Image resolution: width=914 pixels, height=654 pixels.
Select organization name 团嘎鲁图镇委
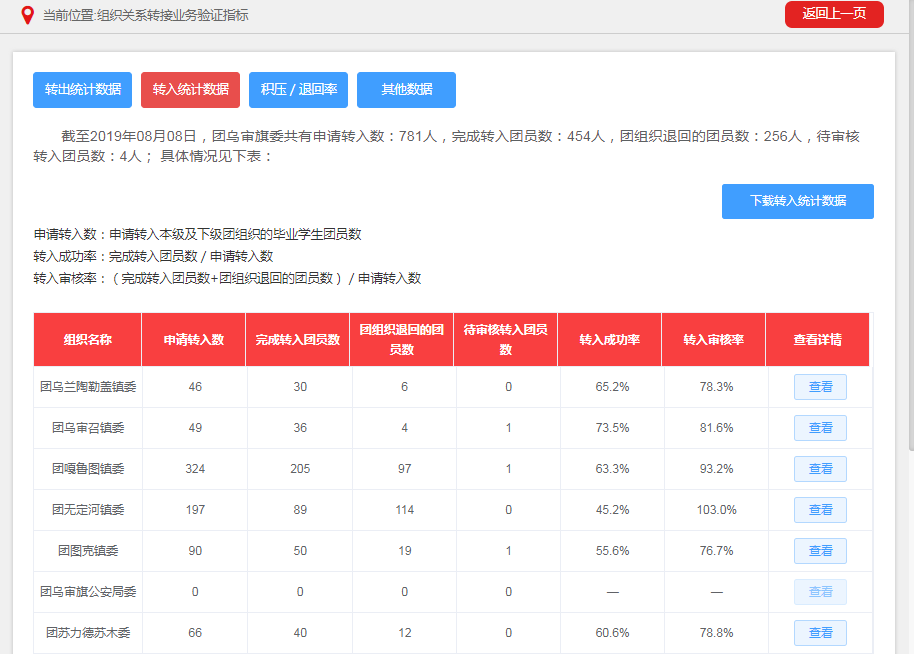click(88, 469)
